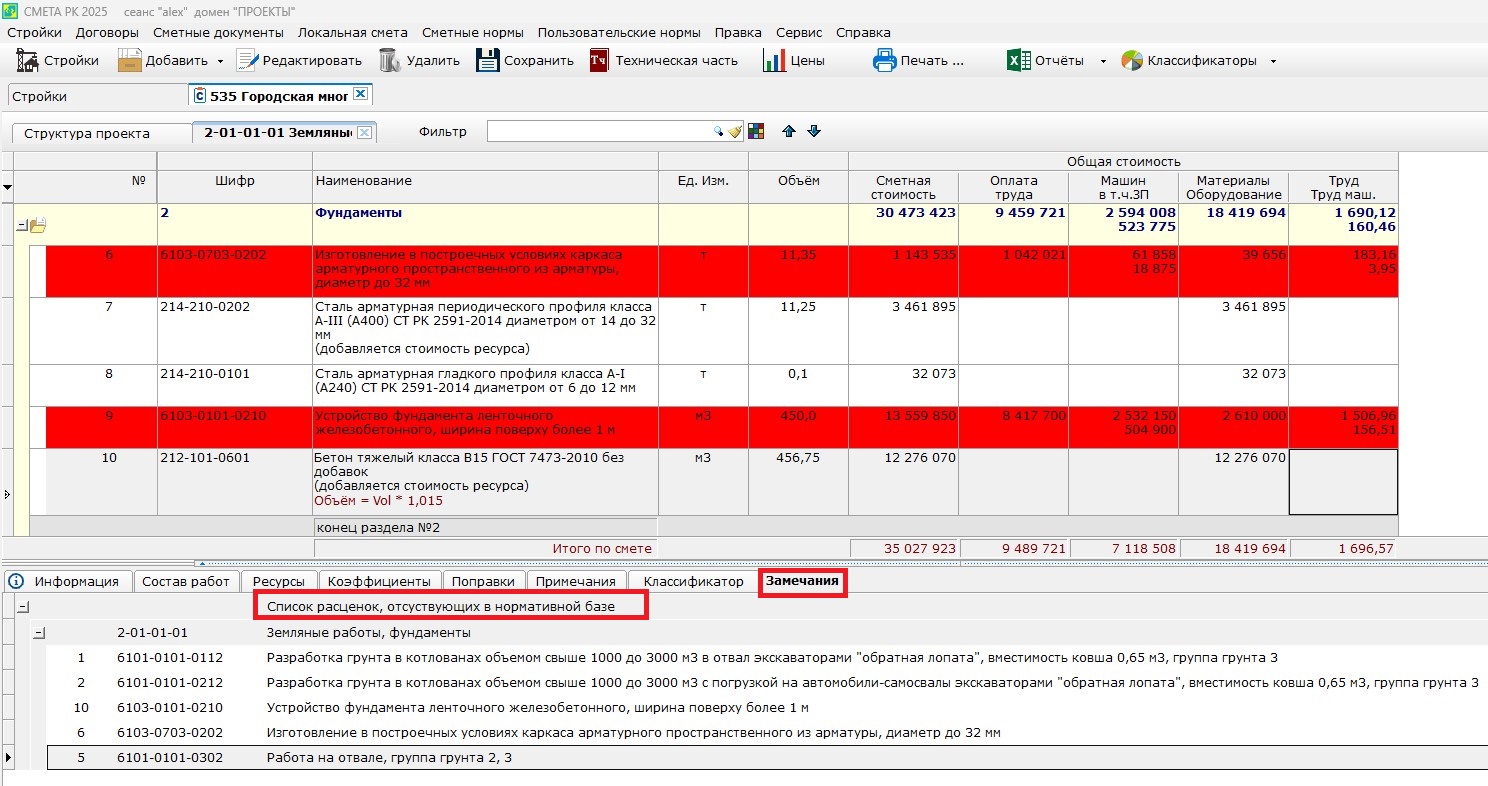
Task: Move the row up with the up arrow
Action: [789, 132]
